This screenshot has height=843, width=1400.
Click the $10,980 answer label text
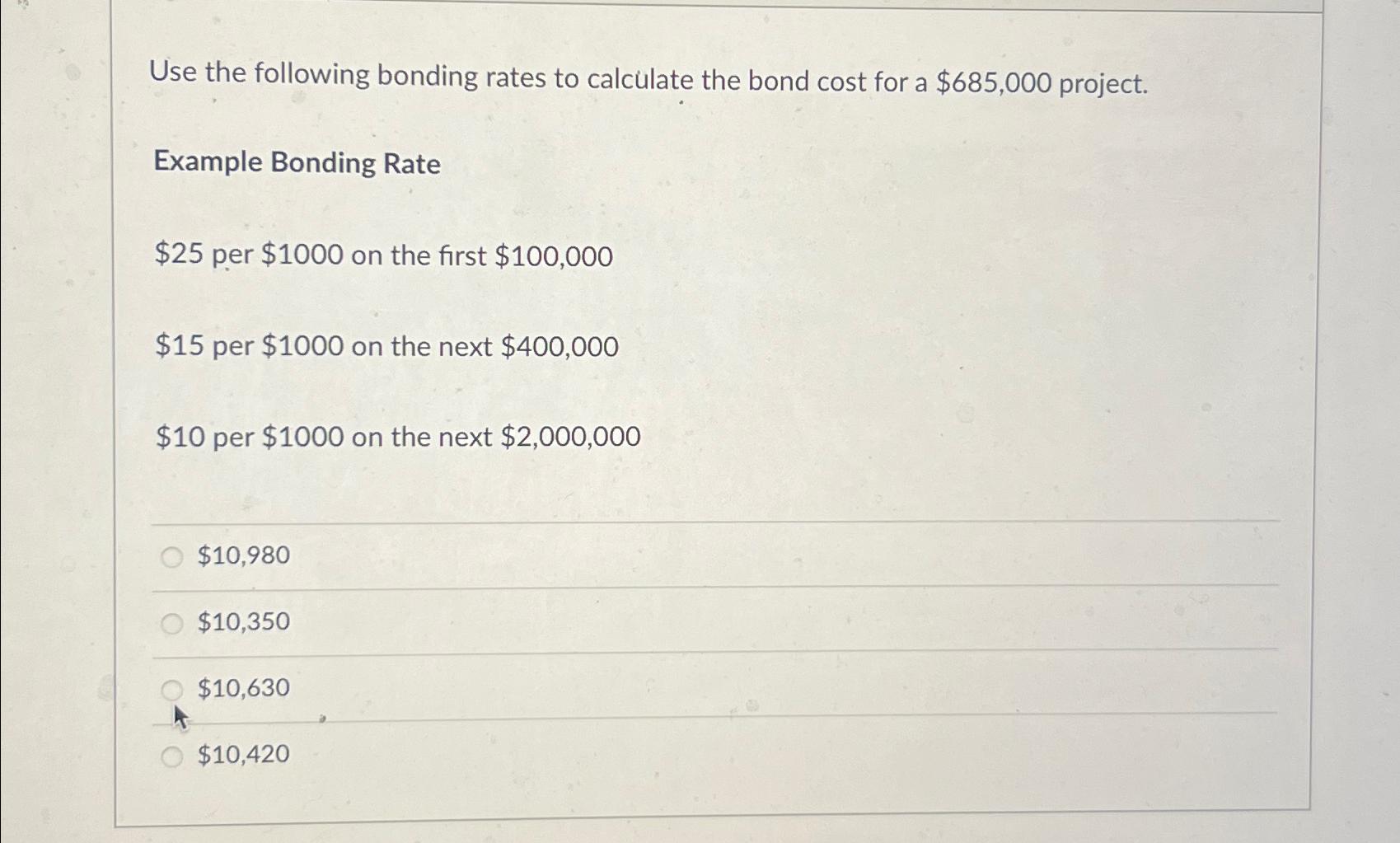[241, 556]
